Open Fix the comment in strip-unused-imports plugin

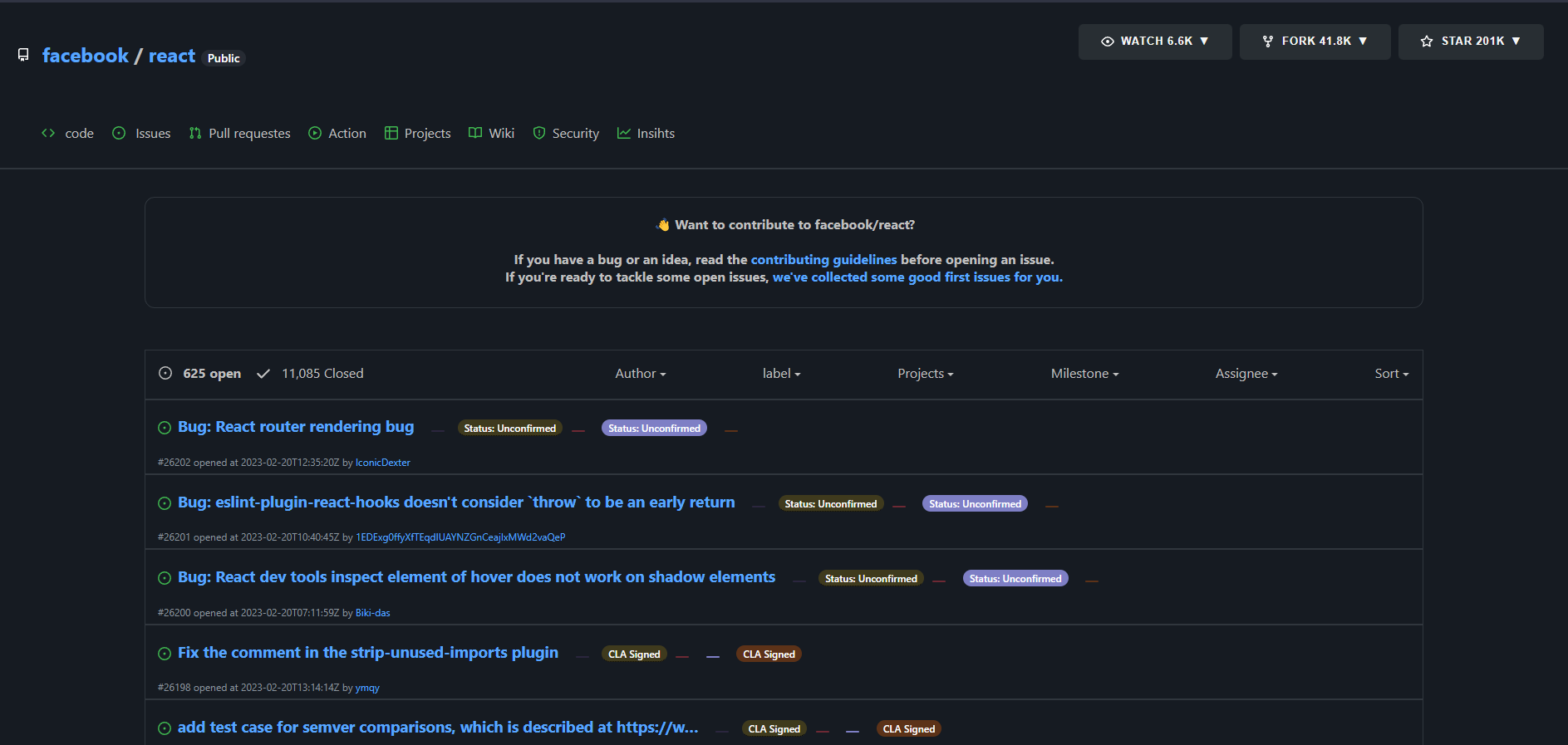(x=368, y=653)
